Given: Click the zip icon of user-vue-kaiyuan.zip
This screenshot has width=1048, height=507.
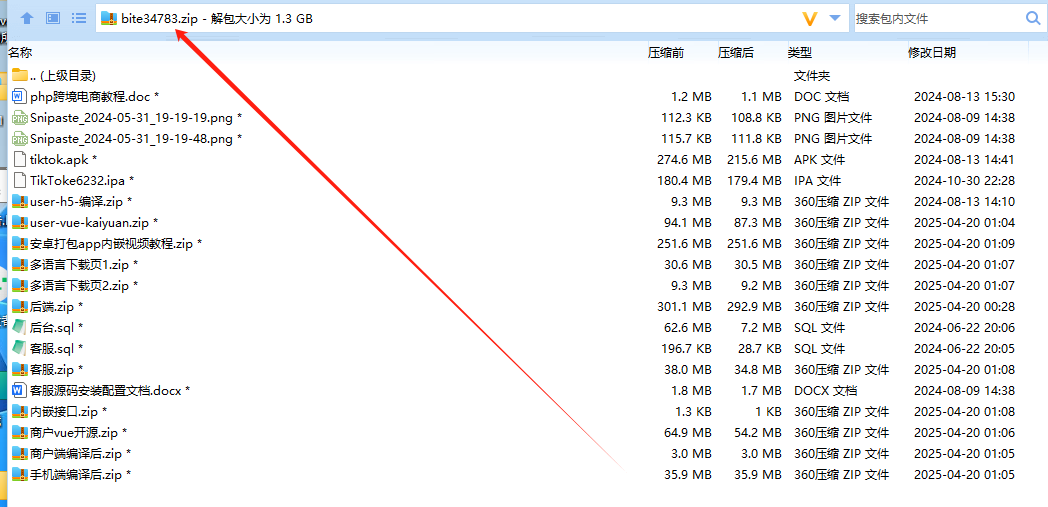Looking at the screenshot, I should coord(19,222).
